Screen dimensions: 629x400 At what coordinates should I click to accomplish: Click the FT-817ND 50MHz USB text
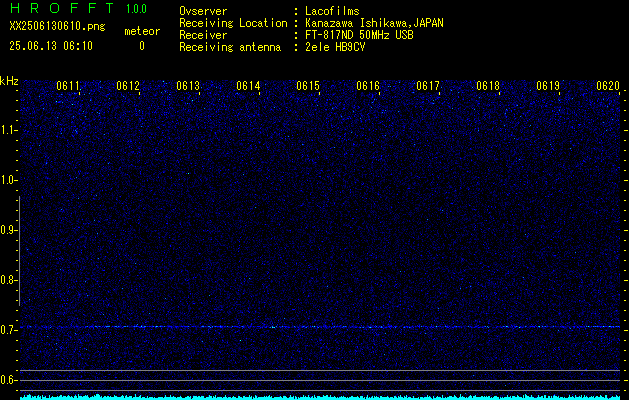click(359, 35)
